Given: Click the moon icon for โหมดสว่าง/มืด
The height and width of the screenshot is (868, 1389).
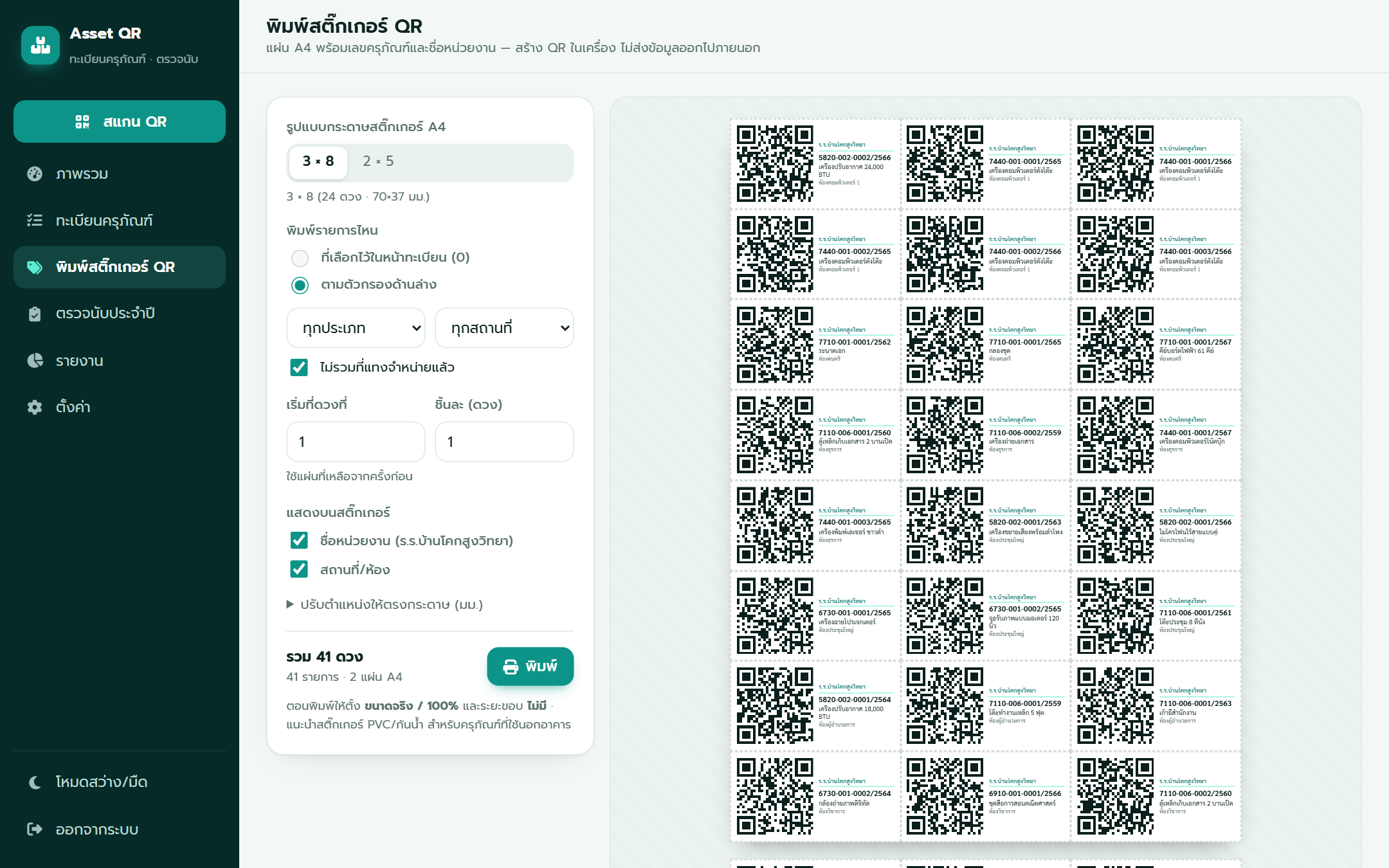Looking at the screenshot, I should (x=35, y=782).
